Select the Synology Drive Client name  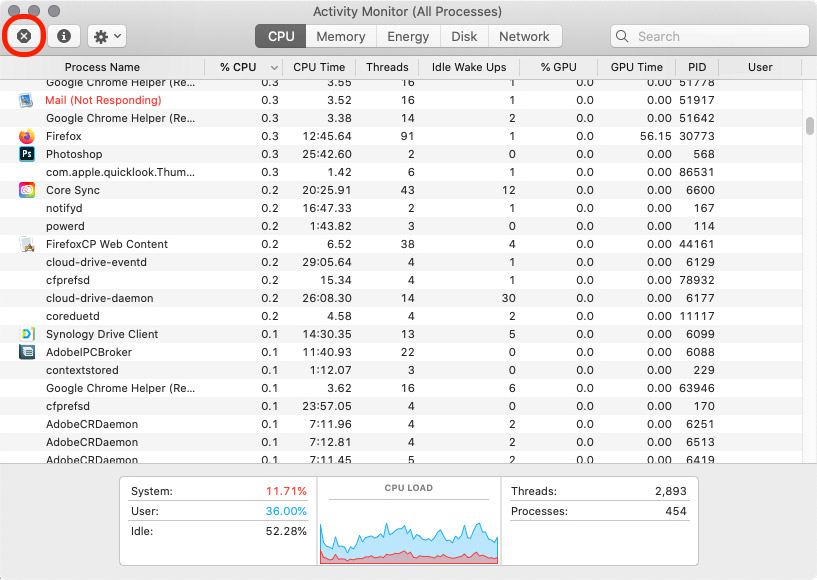pyautogui.click(x=102, y=334)
